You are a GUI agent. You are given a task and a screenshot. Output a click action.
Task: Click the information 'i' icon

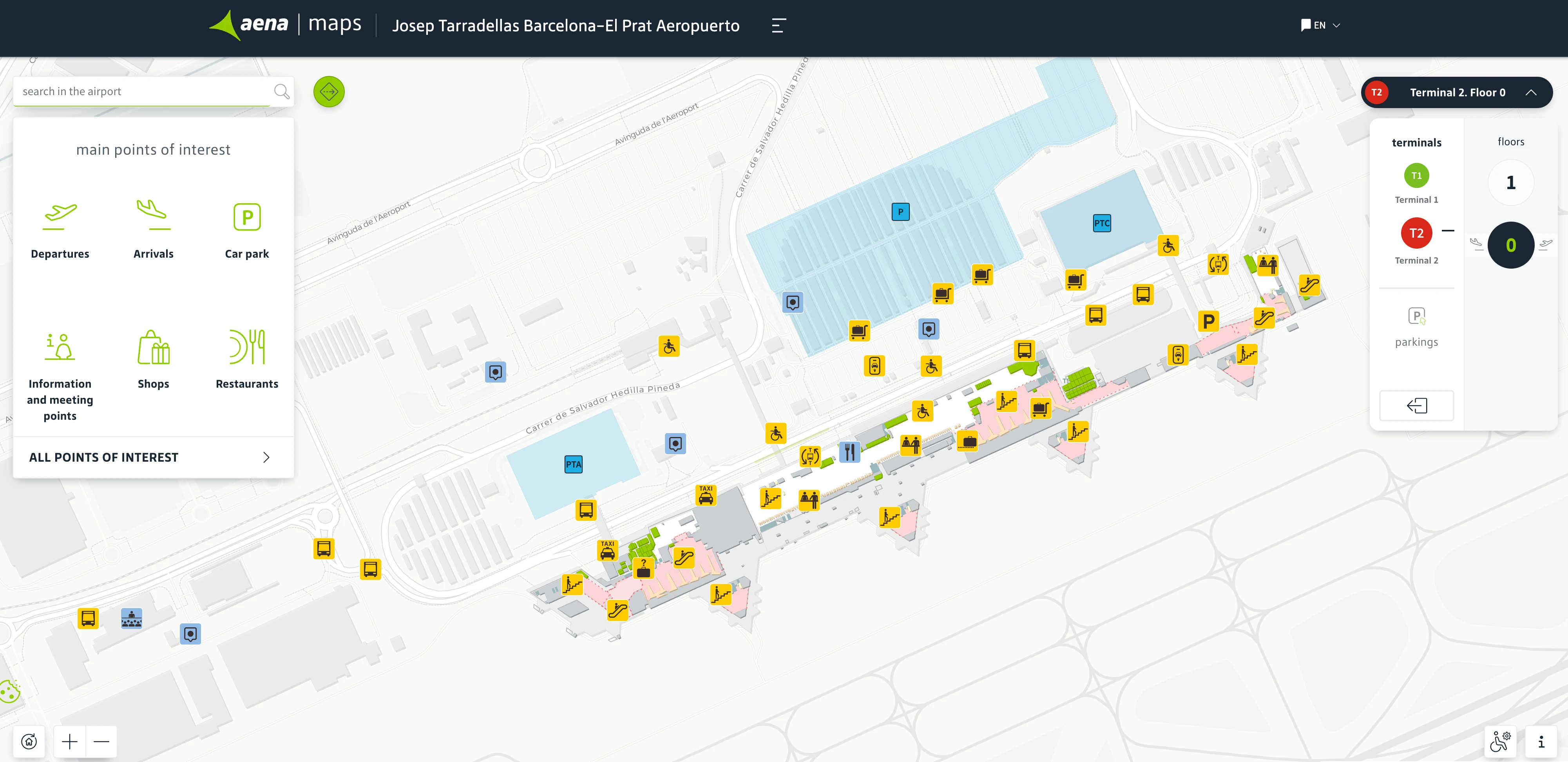1541,741
